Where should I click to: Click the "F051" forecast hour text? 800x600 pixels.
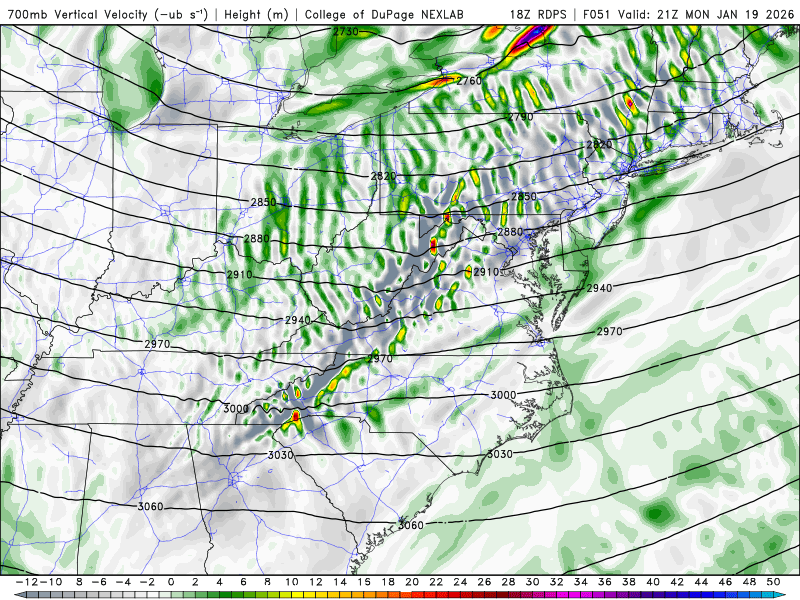[x=597, y=14]
